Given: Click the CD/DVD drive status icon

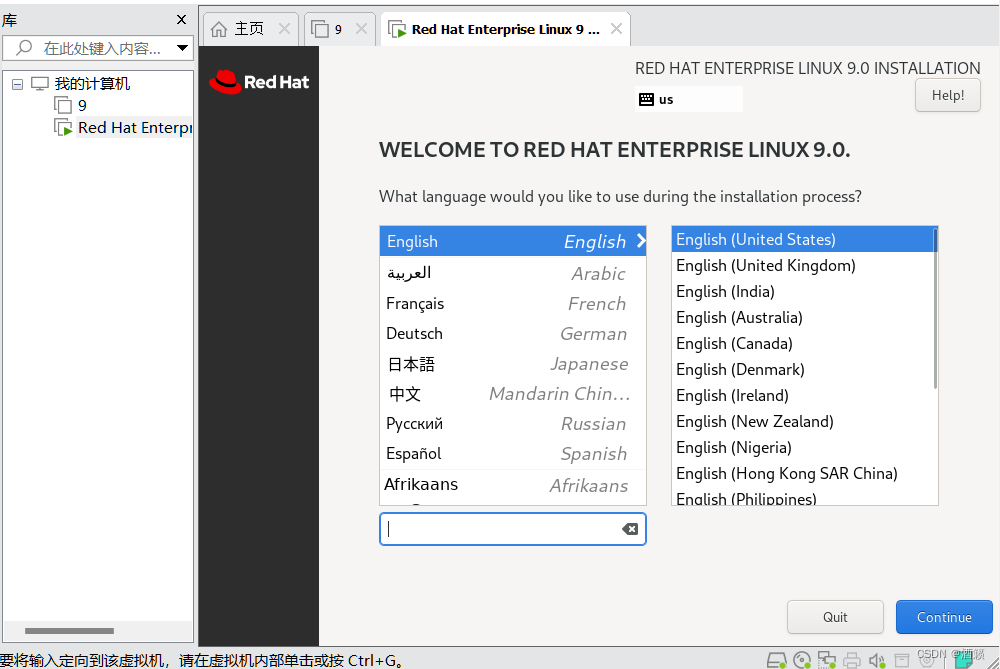Looking at the screenshot, I should click(x=802, y=661).
